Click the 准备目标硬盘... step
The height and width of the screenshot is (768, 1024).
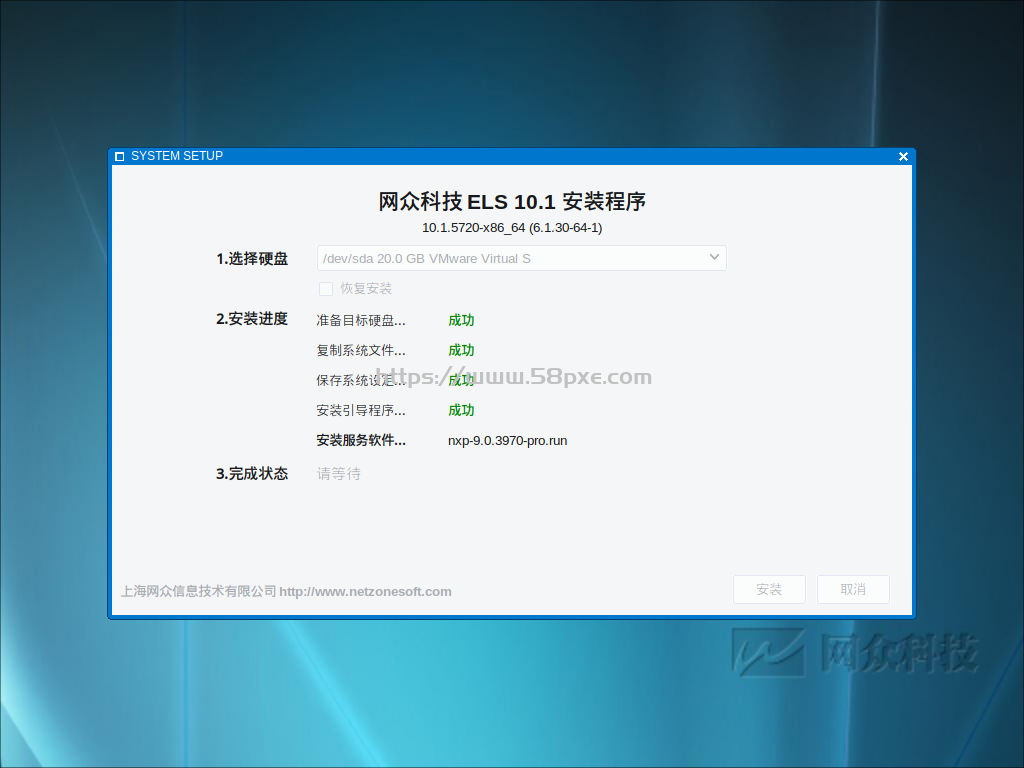360,320
